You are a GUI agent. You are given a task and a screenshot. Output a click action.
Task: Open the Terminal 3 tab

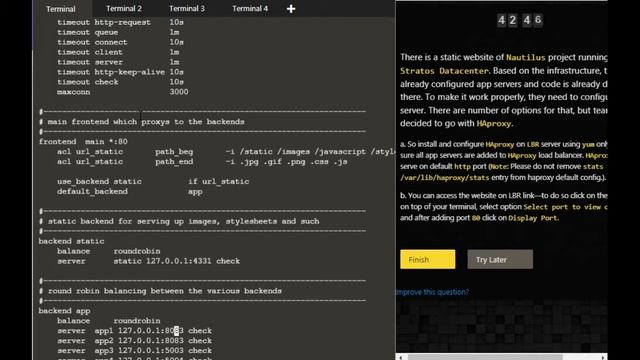coord(187,9)
